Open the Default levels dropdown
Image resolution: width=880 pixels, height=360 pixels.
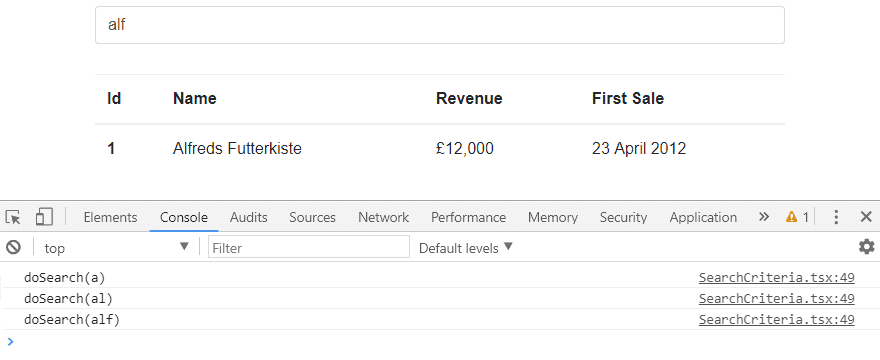pyautogui.click(x=466, y=248)
